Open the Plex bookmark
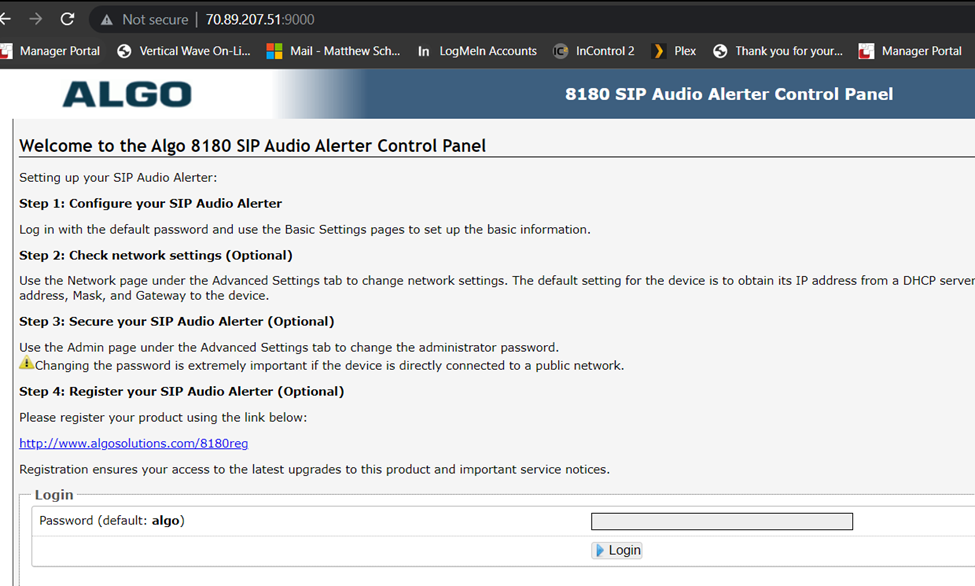The image size is (975, 586). [674, 51]
